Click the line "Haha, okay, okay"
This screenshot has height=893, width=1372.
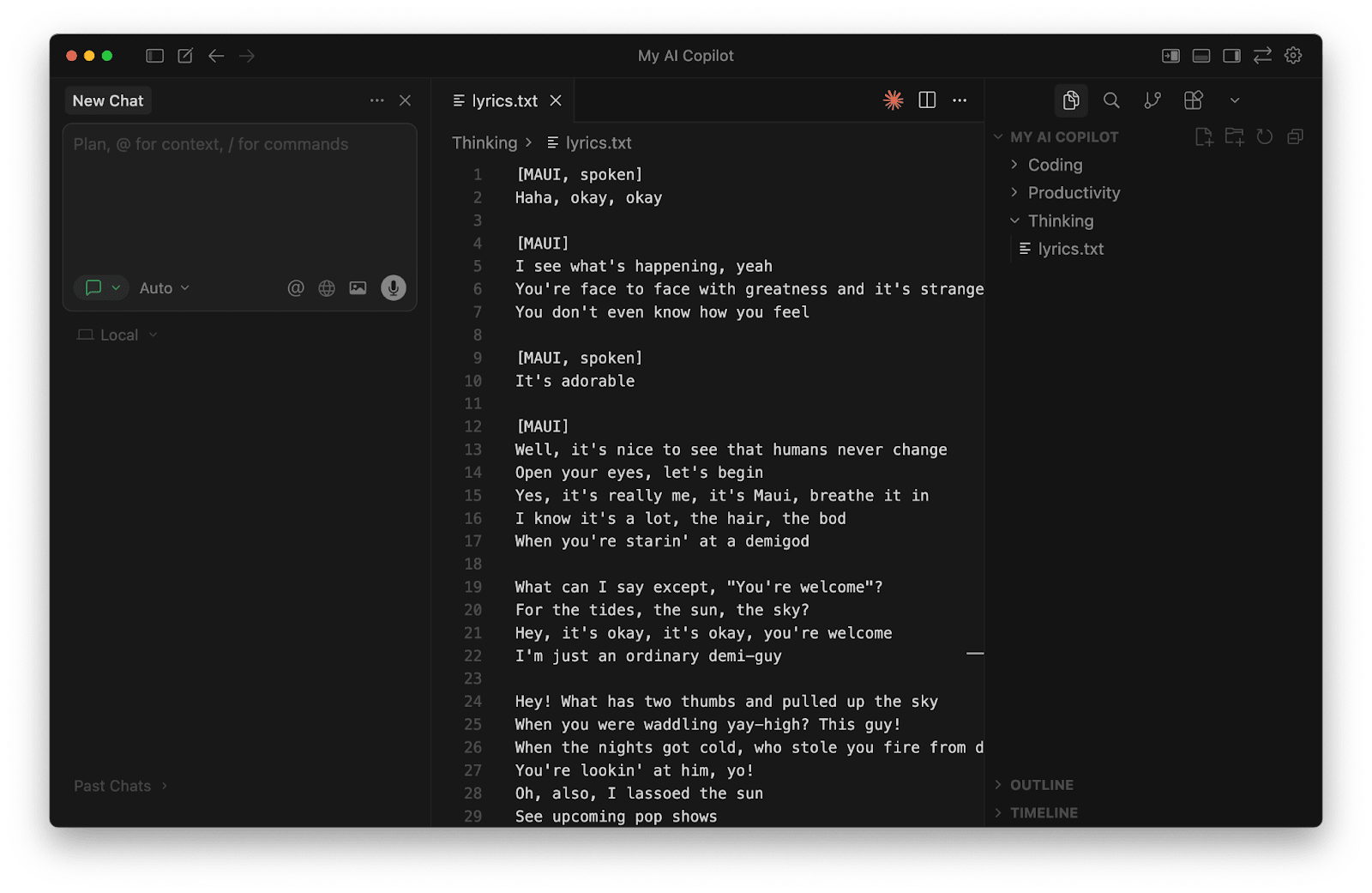point(588,197)
